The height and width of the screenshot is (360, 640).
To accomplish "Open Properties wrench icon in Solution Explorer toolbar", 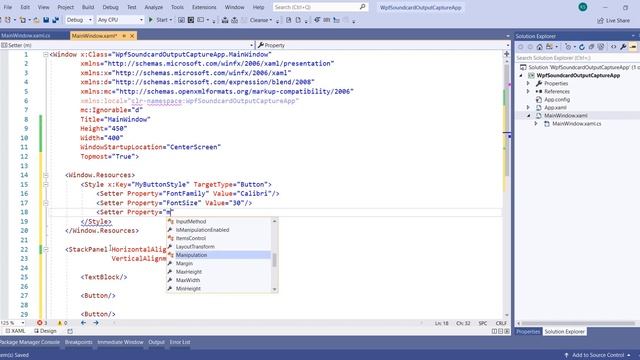I will 623,47.
